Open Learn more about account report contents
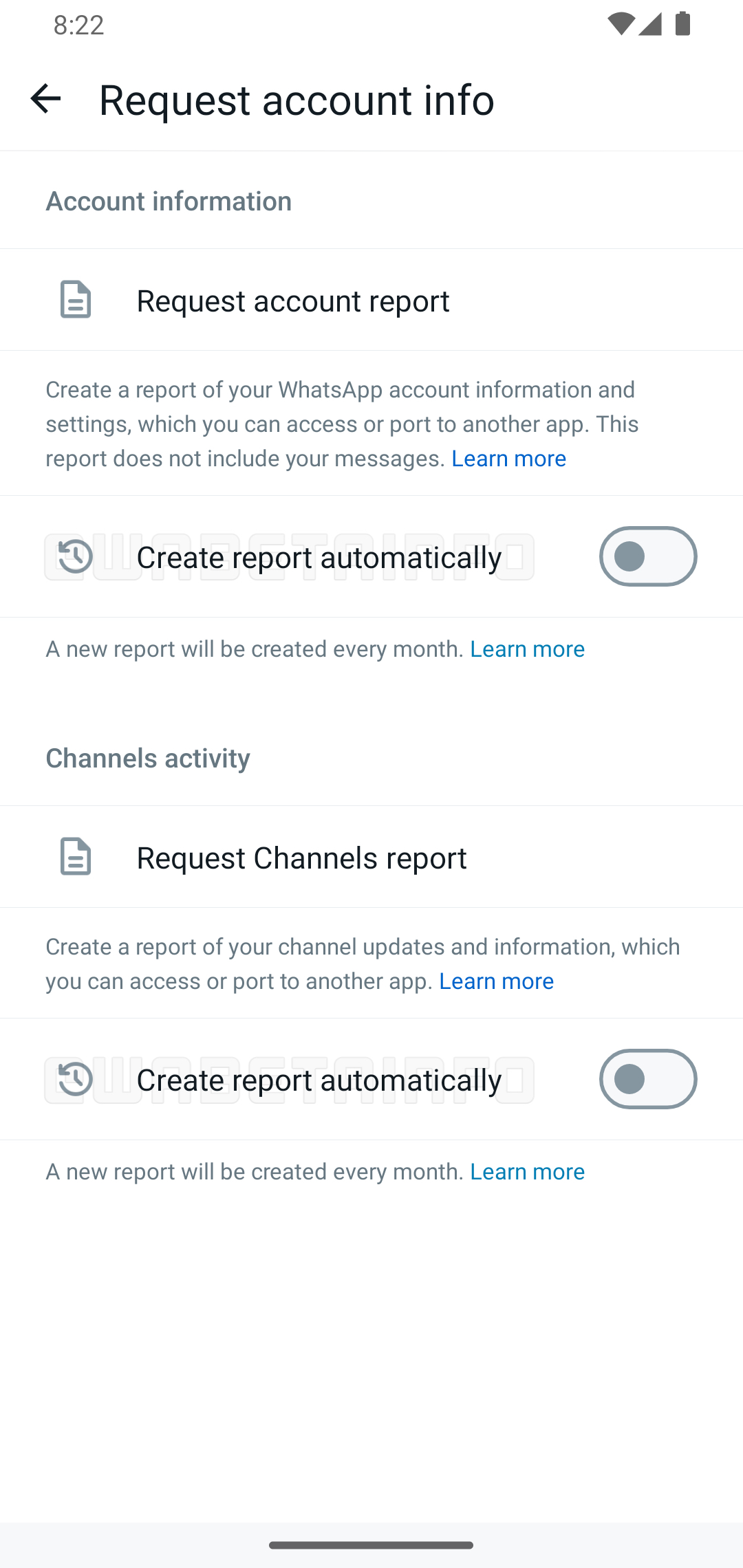The height and width of the screenshot is (1568, 743). 508,458
